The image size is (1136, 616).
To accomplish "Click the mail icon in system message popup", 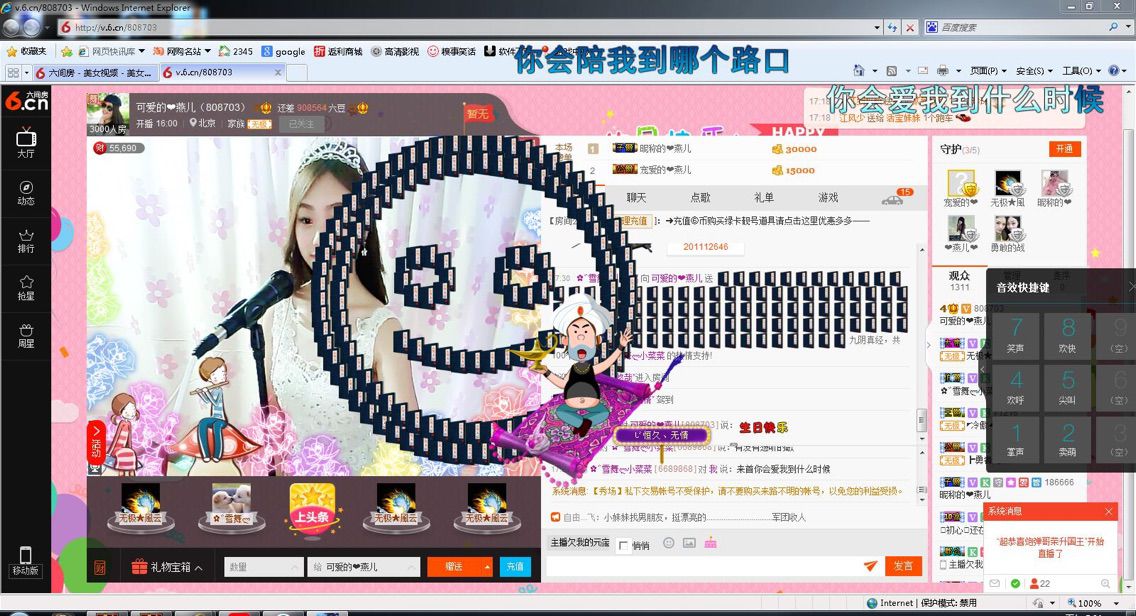I will pos(995,583).
